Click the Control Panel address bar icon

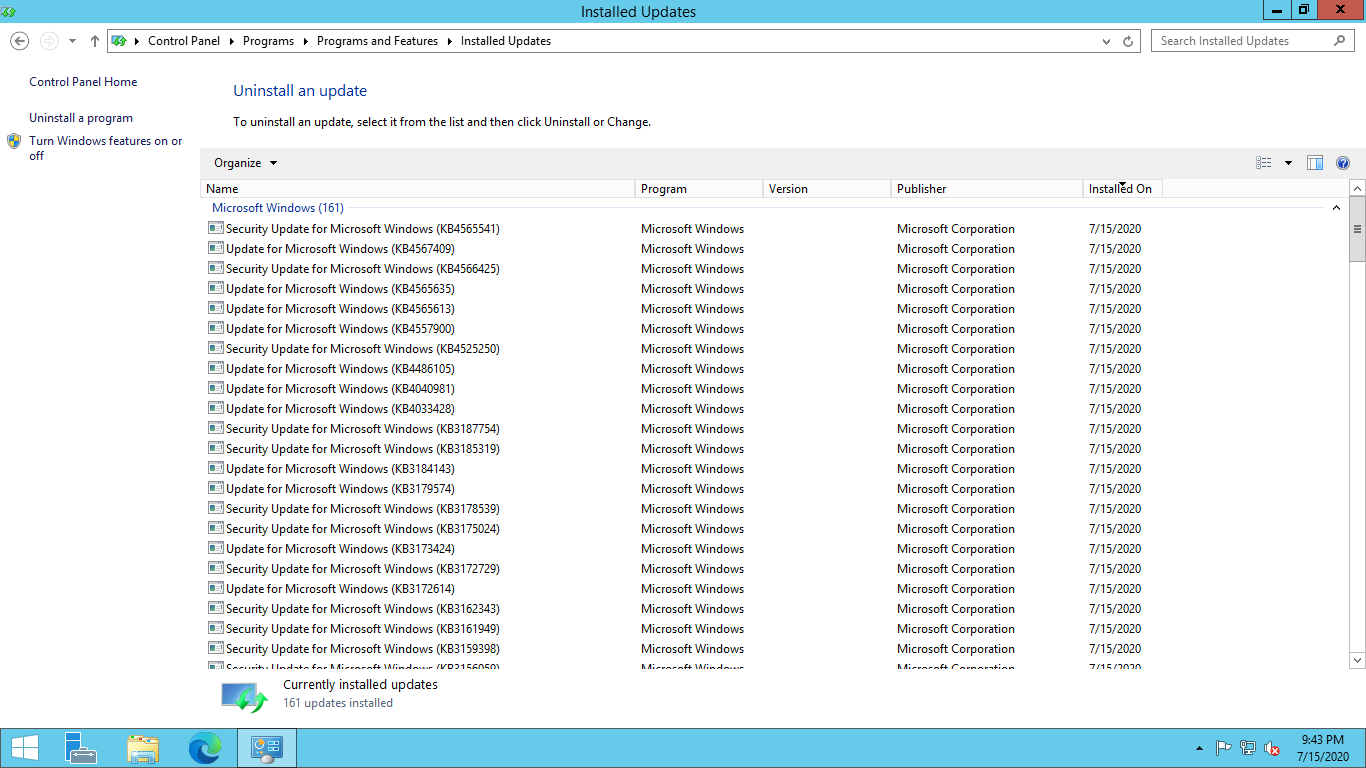coord(120,41)
